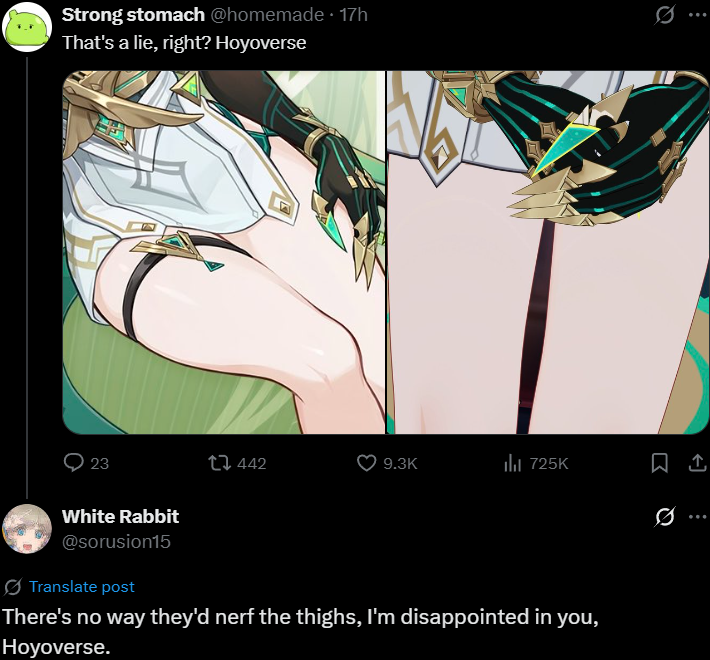Screen dimensions: 710x660
Task: Like the post with 9.3K likes
Action: click(366, 463)
